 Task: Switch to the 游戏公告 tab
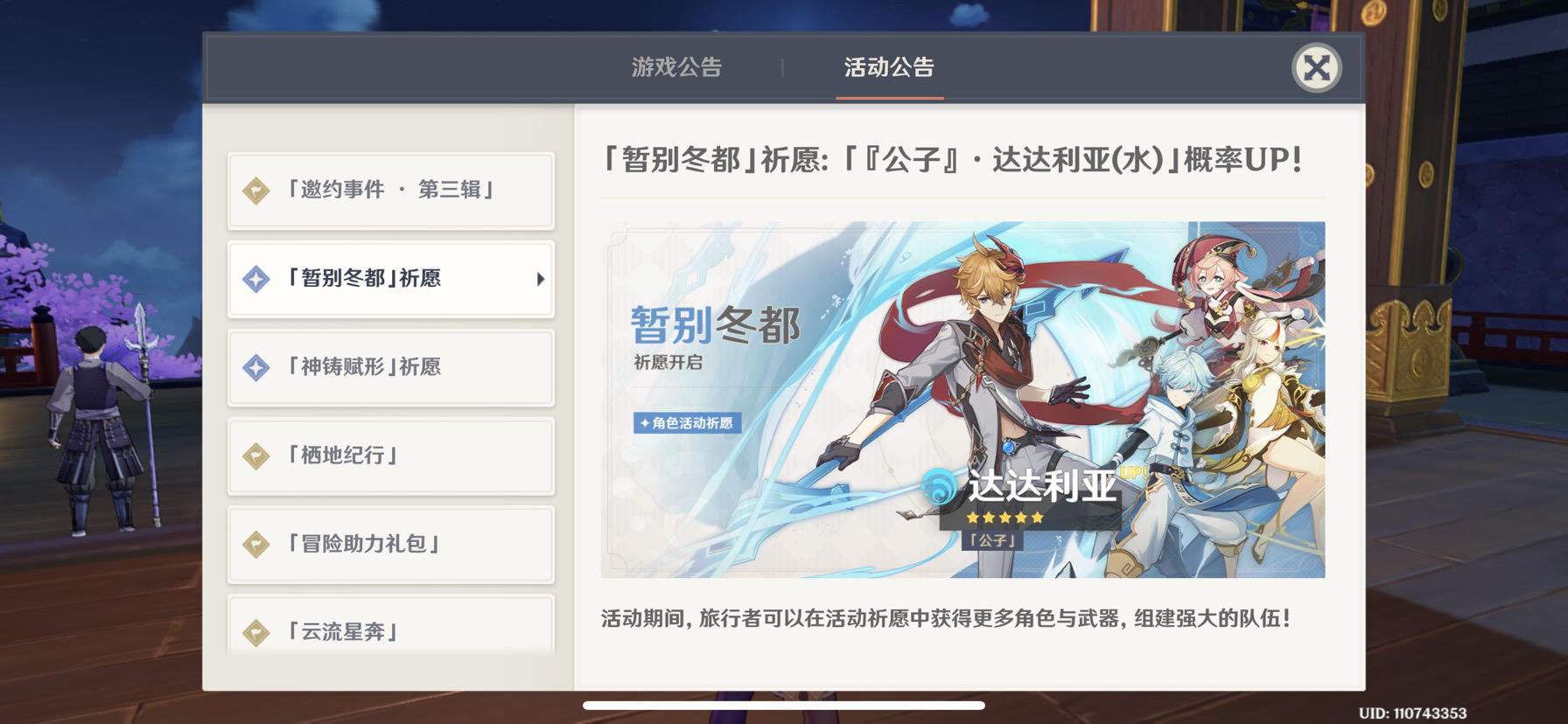click(676, 67)
